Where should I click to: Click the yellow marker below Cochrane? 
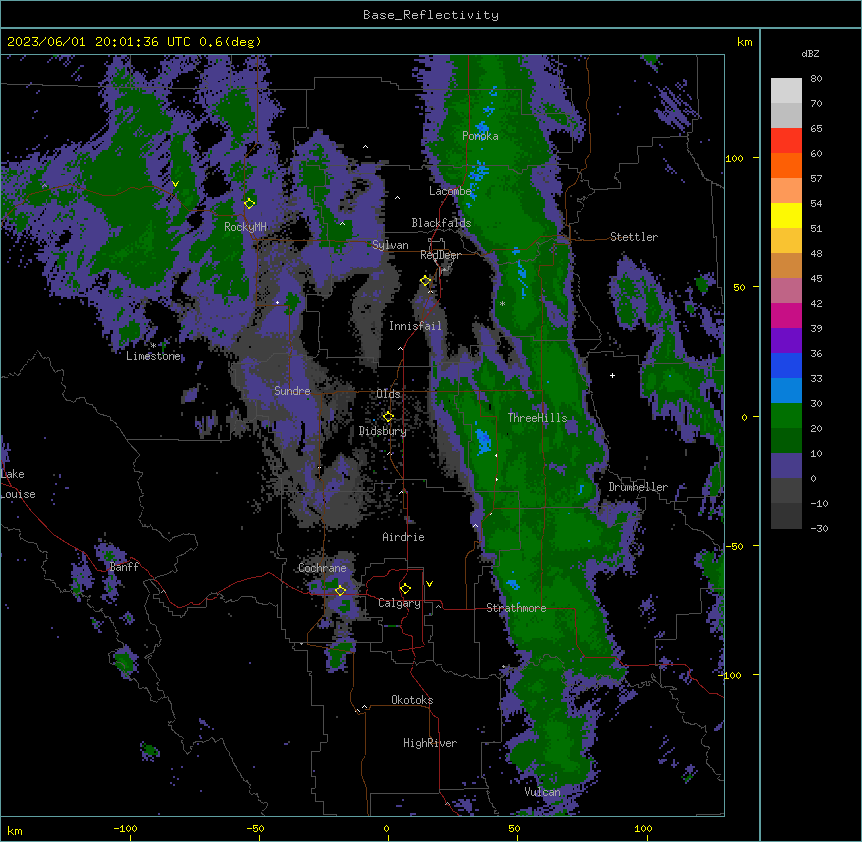coord(340,590)
